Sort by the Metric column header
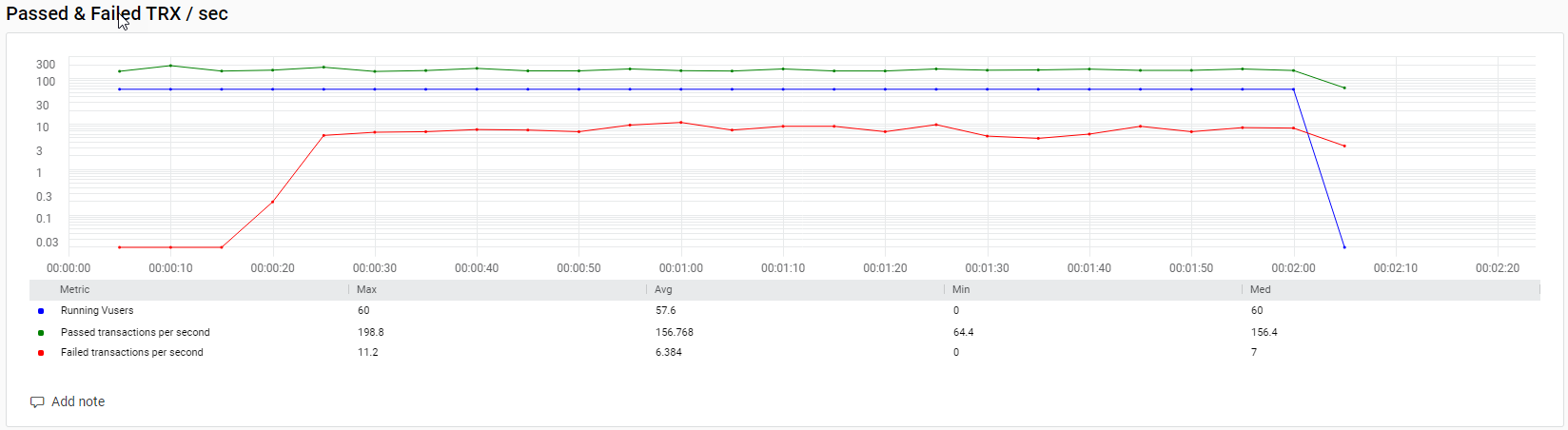 coord(74,290)
